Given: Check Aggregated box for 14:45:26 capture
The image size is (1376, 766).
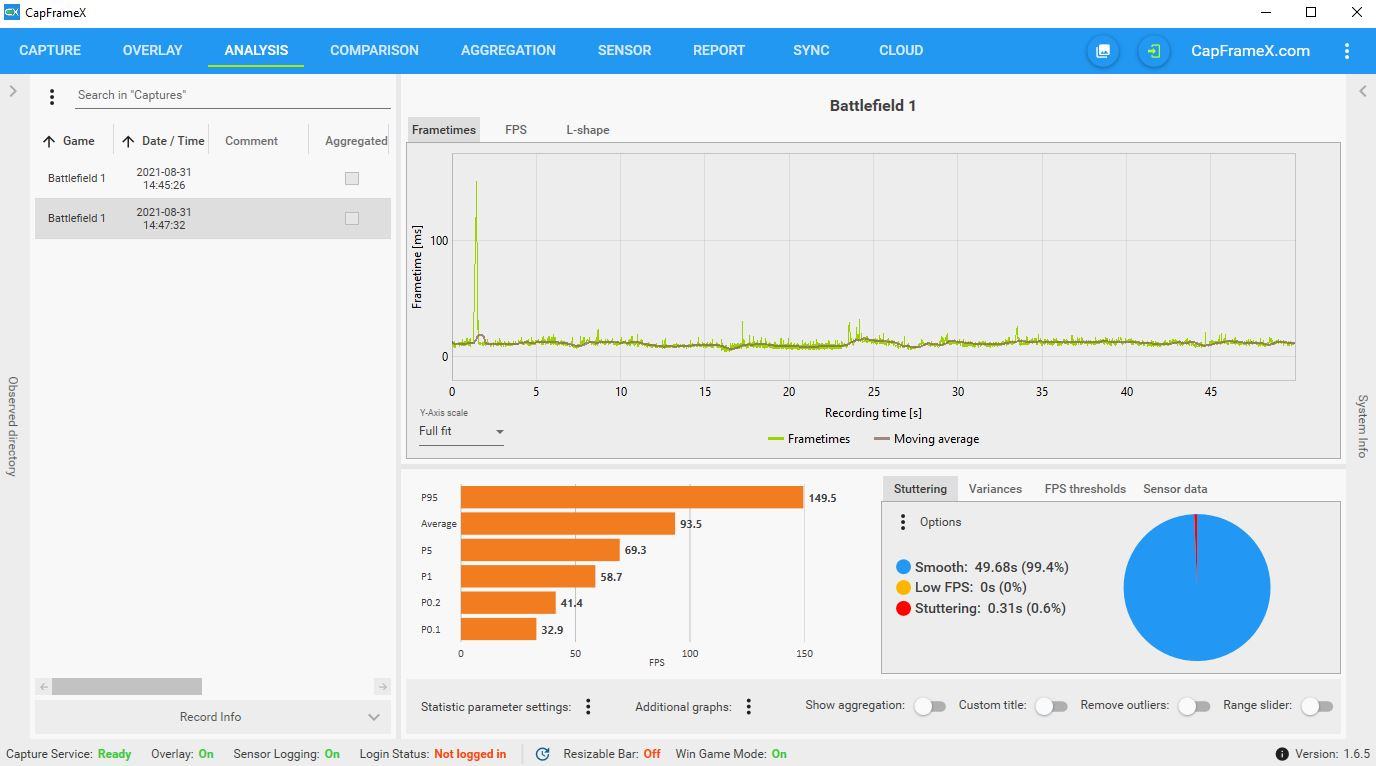Looking at the screenshot, I should (352, 178).
